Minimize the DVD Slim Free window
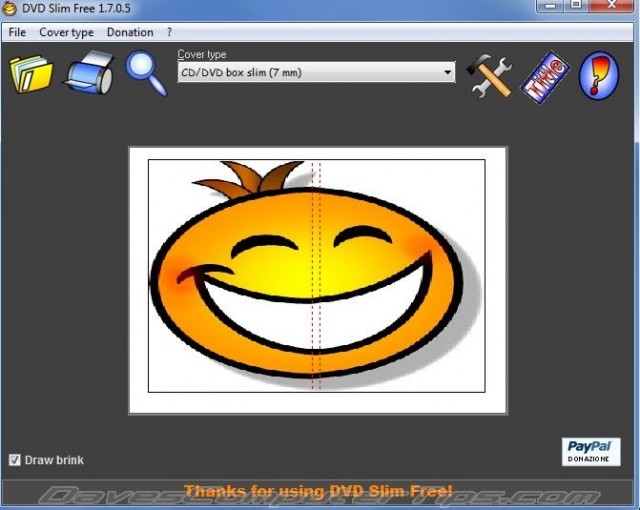The image size is (640, 510). coord(550,5)
